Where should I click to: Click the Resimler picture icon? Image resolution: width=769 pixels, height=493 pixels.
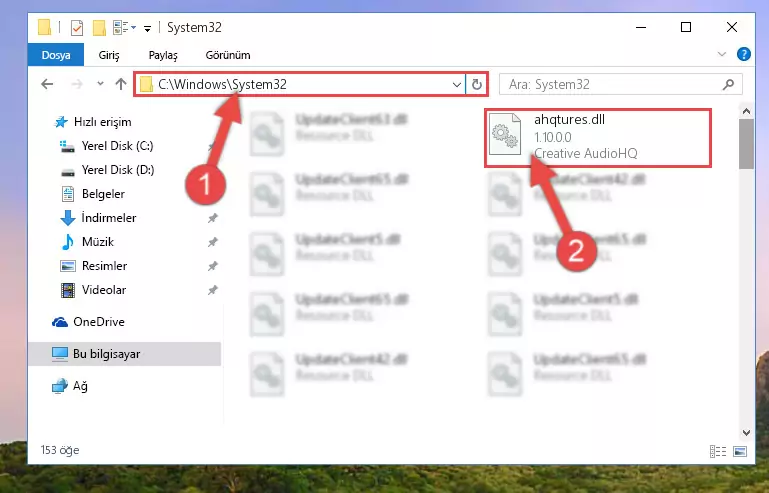point(68,266)
